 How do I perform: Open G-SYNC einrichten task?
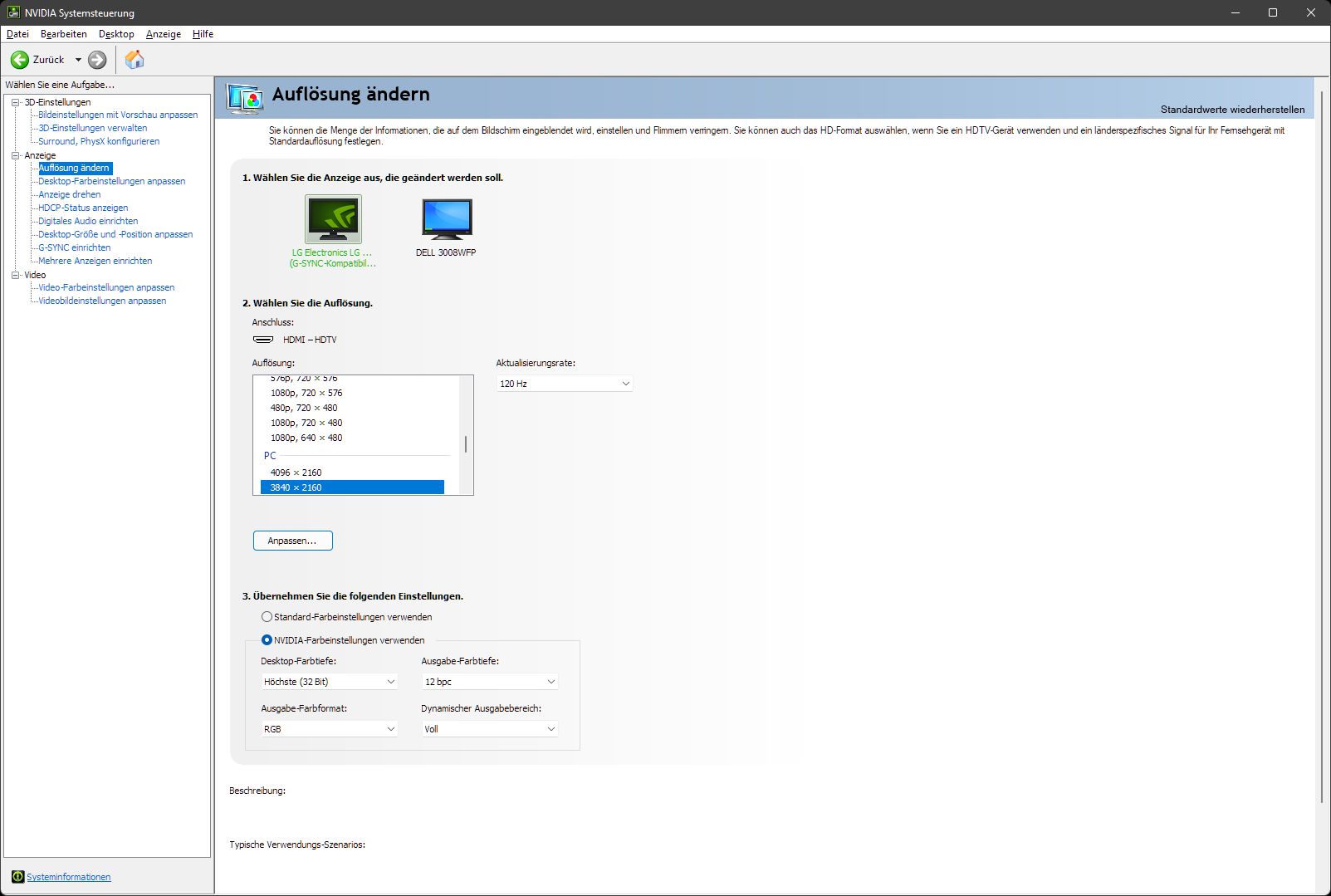pyautogui.click(x=74, y=247)
